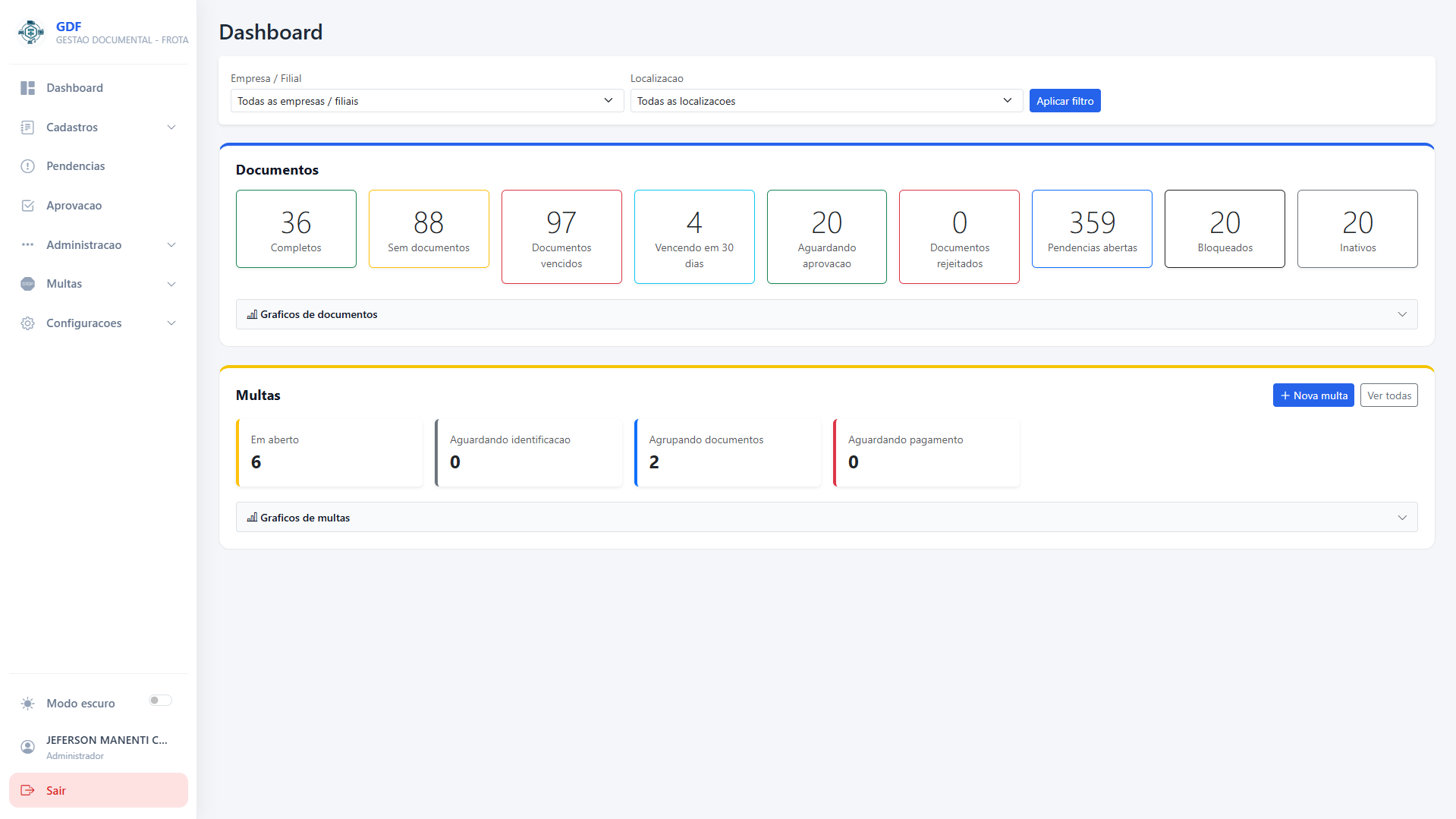Click the 4 Vencendo em 30 dias card

point(694,237)
